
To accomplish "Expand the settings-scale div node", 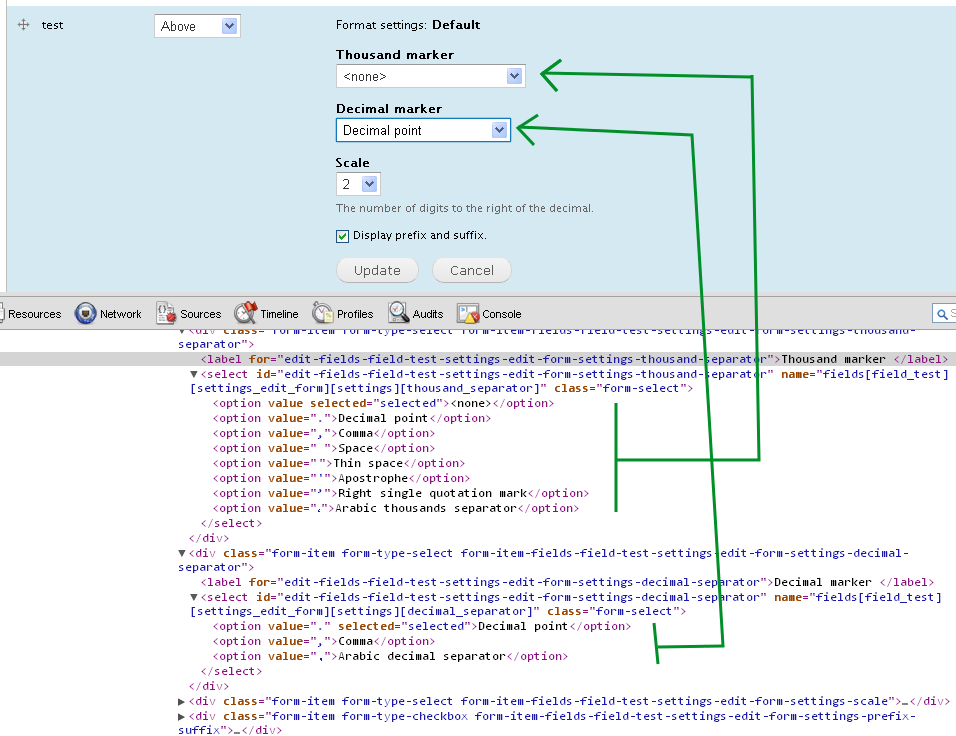I will click(181, 702).
